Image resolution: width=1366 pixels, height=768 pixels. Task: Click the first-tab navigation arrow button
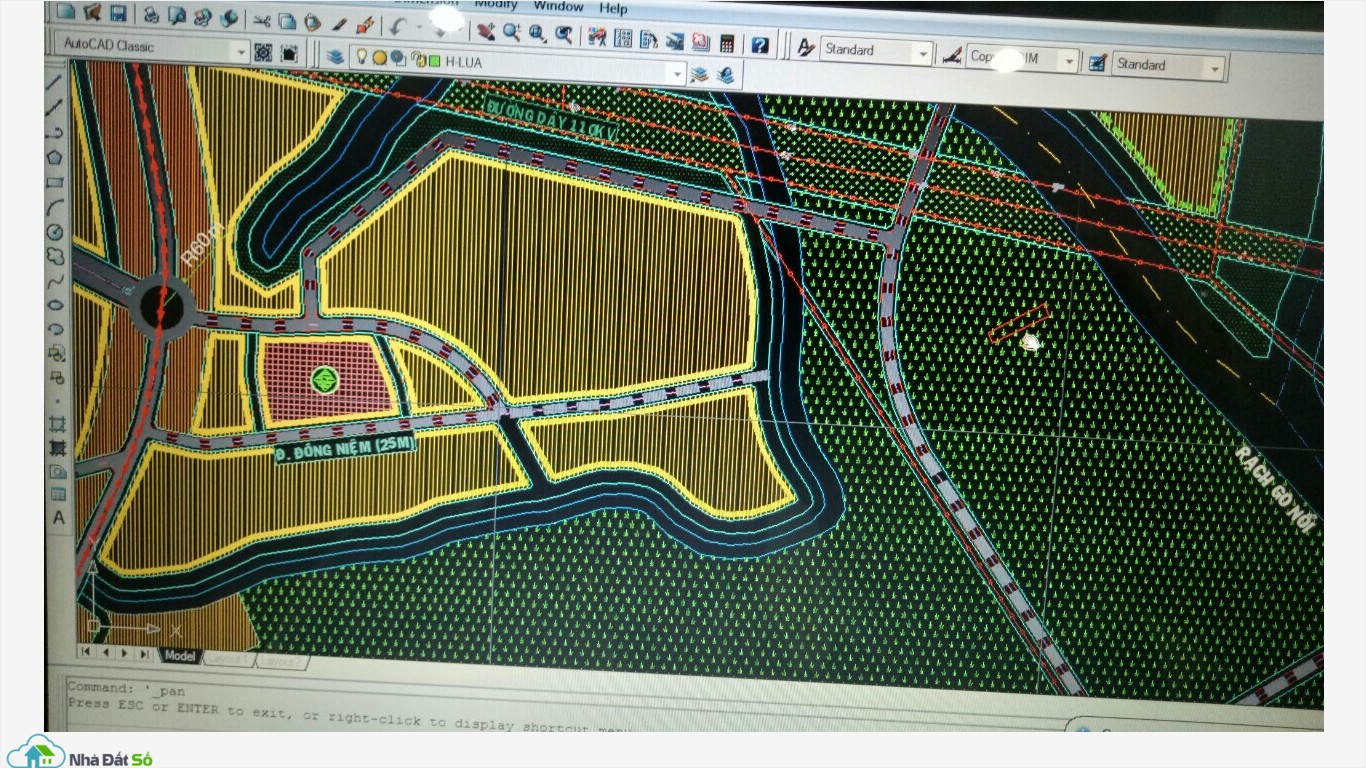(86, 651)
